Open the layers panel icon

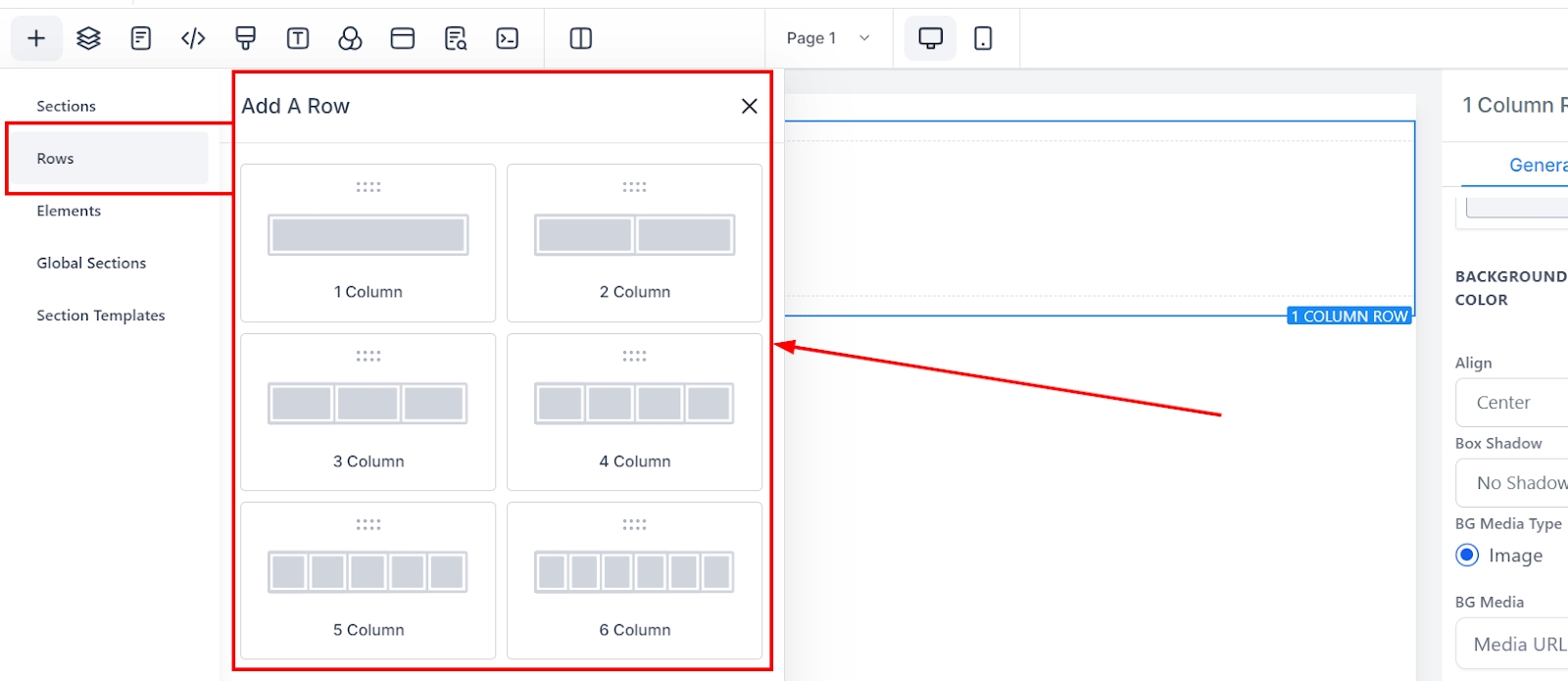coord(89,38)
